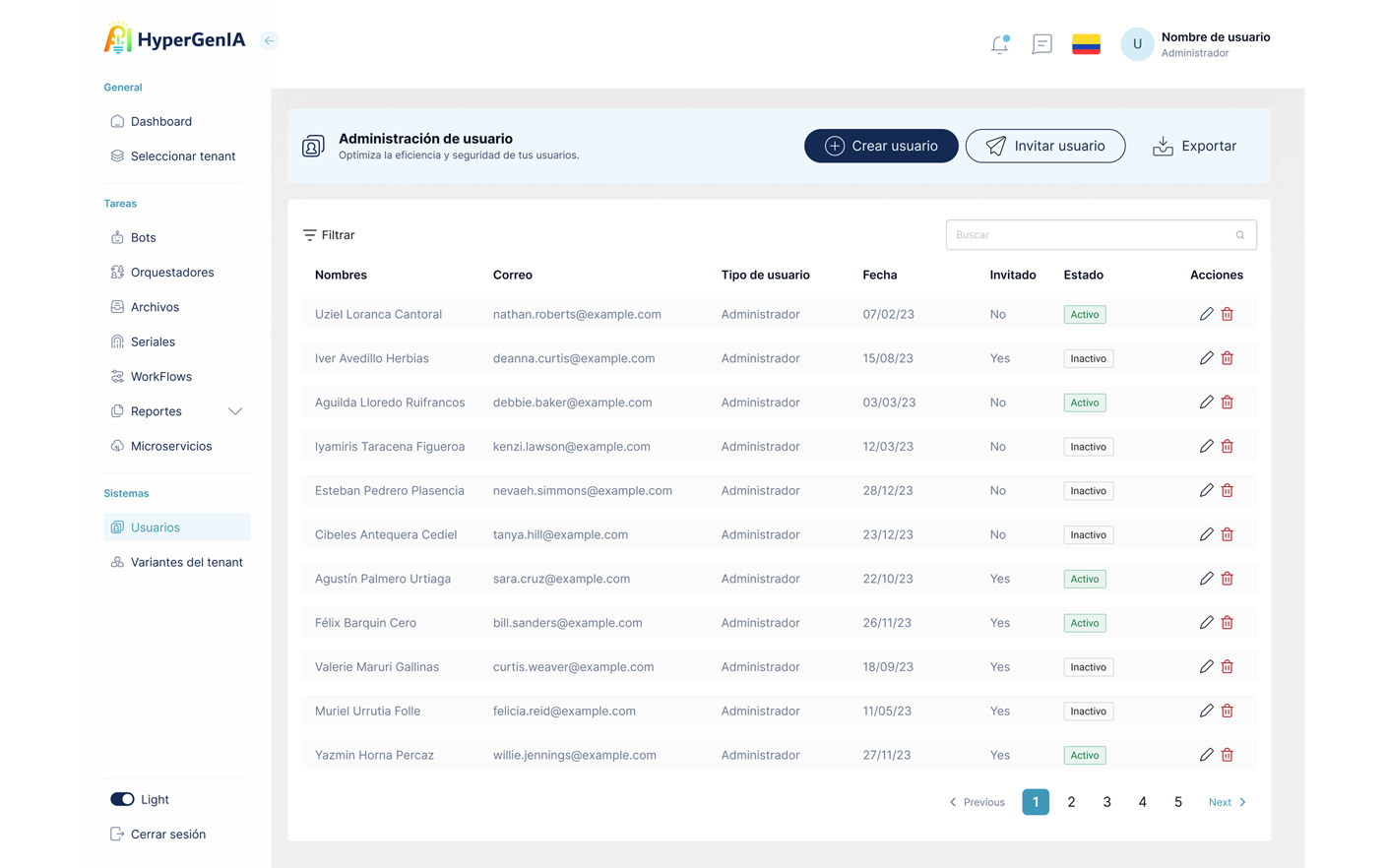Viewport: 1388px width, 868px height.
Task: Edit user Félix Barquin Cero with pencil icon
Action: 1206,623
